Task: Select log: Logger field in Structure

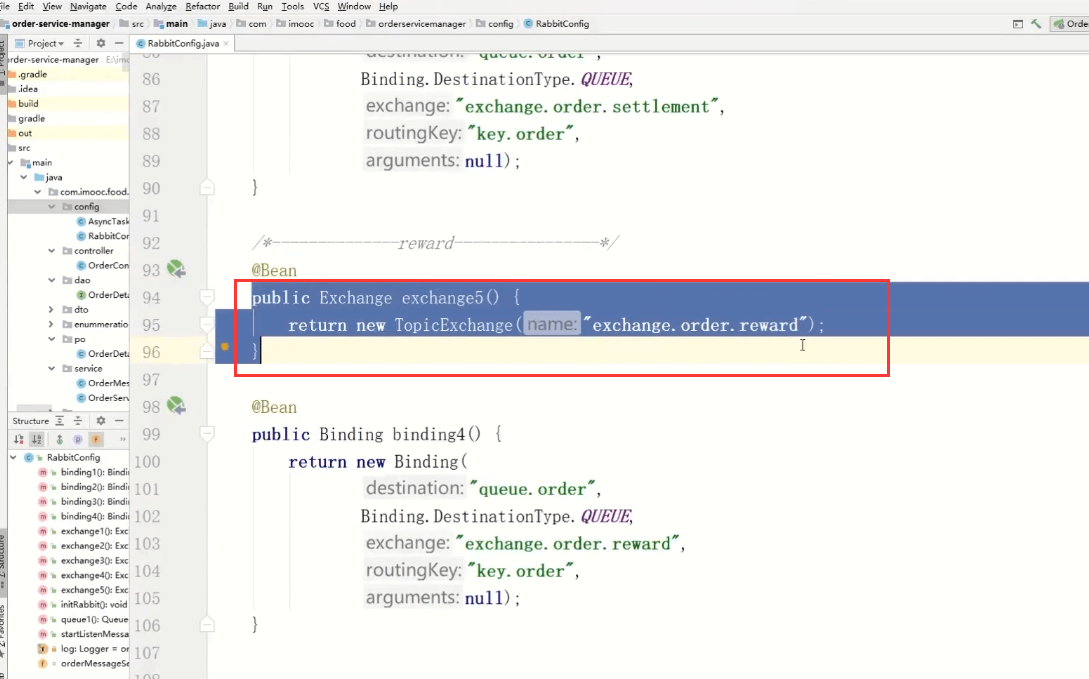Action: pos(83,649)
